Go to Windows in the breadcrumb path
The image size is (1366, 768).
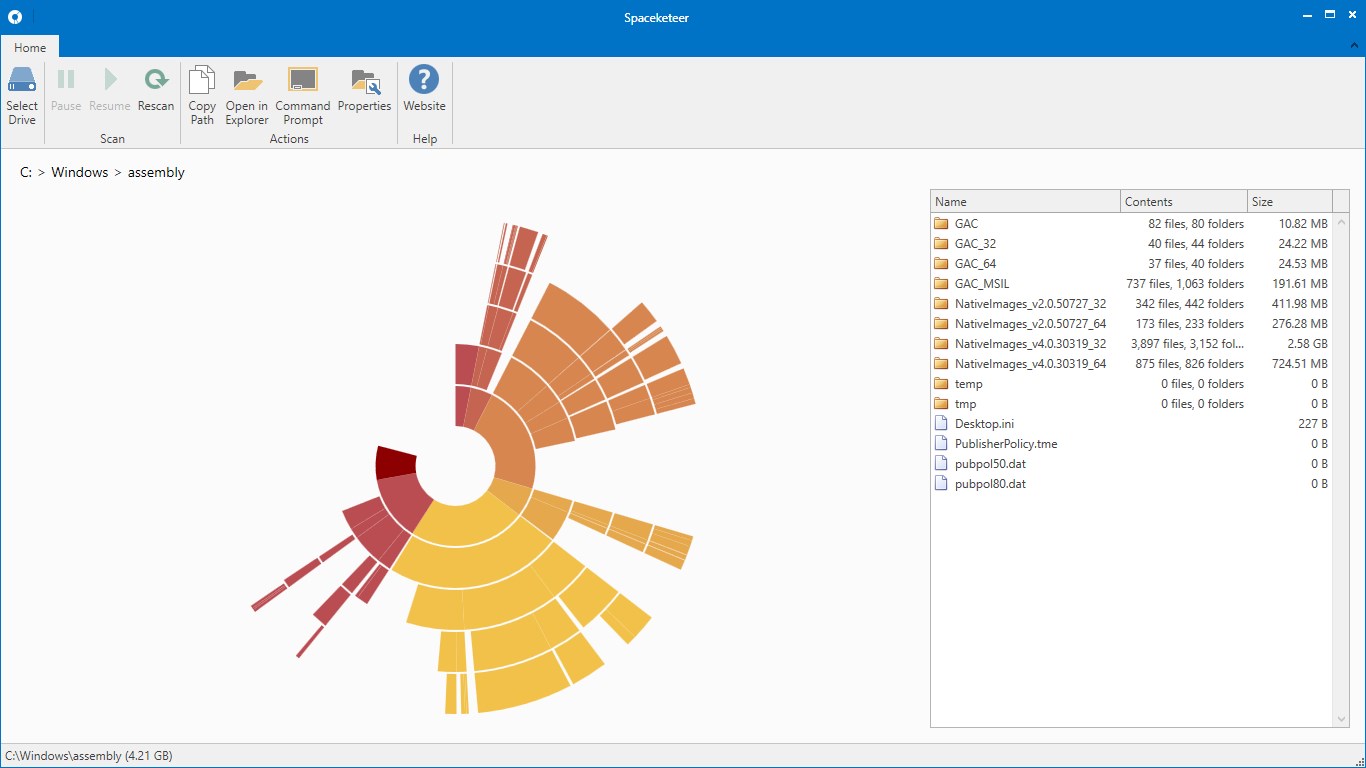pos(80,172)
